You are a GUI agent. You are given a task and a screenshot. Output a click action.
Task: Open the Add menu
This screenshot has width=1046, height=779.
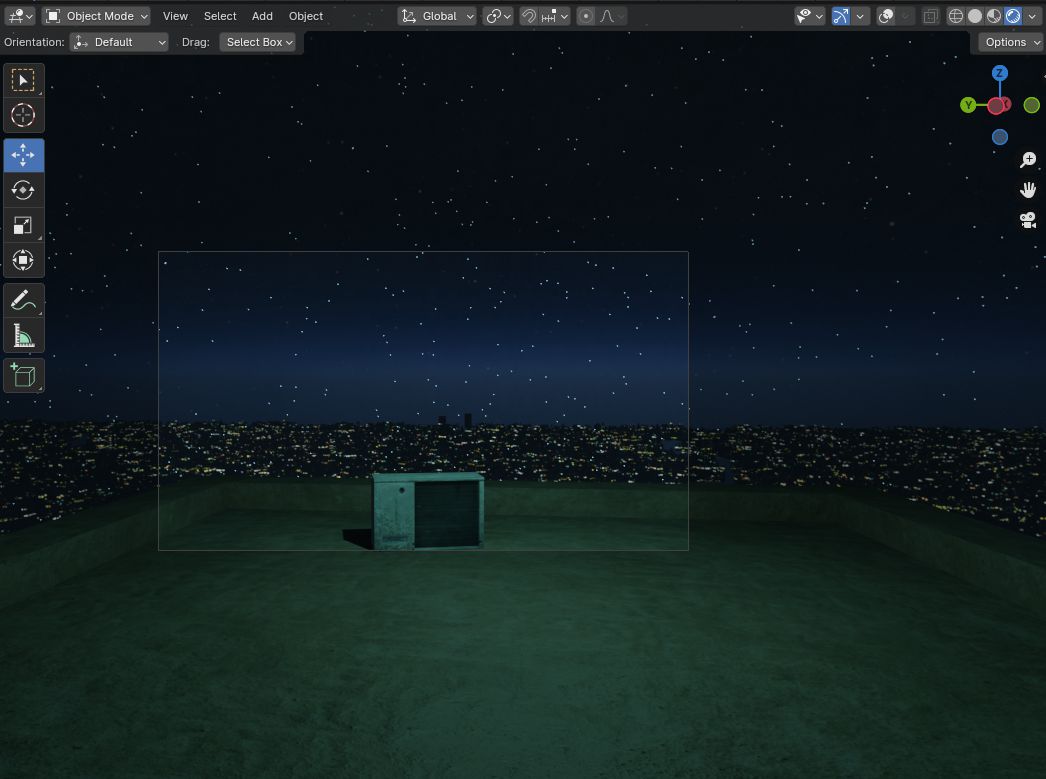(x=262, y=16)
